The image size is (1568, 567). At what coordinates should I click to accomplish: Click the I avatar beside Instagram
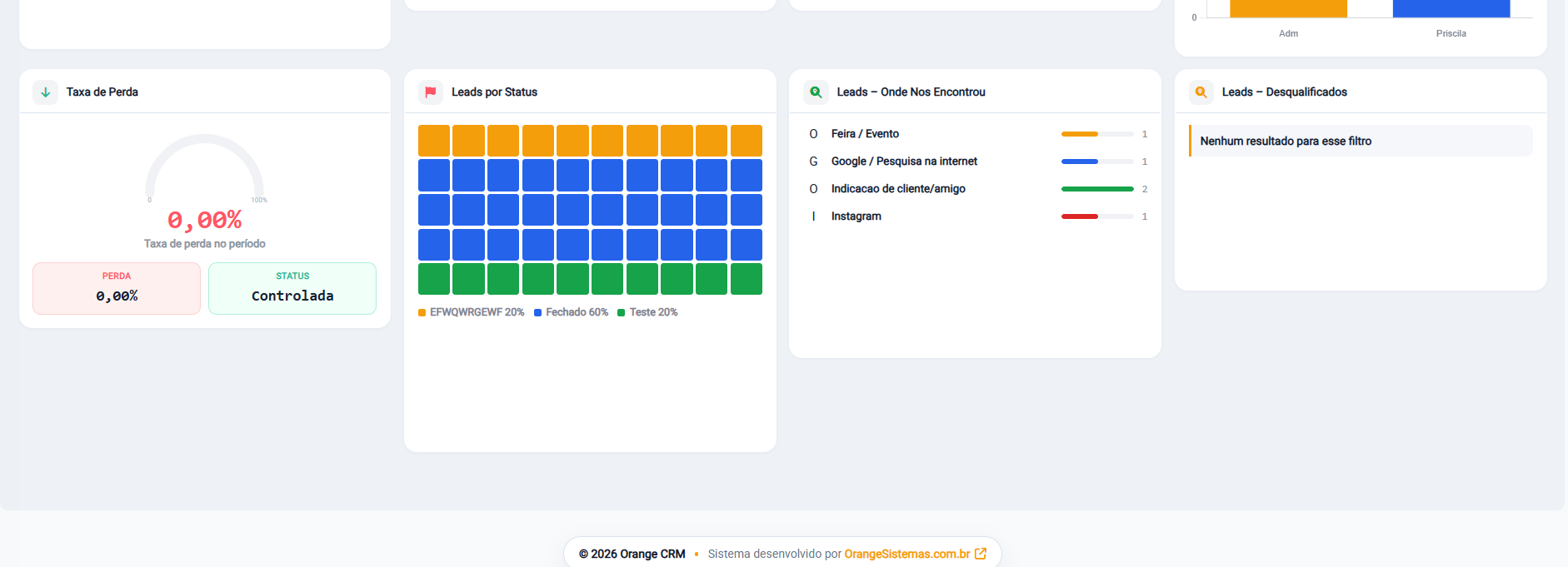(x=813, y=216)
